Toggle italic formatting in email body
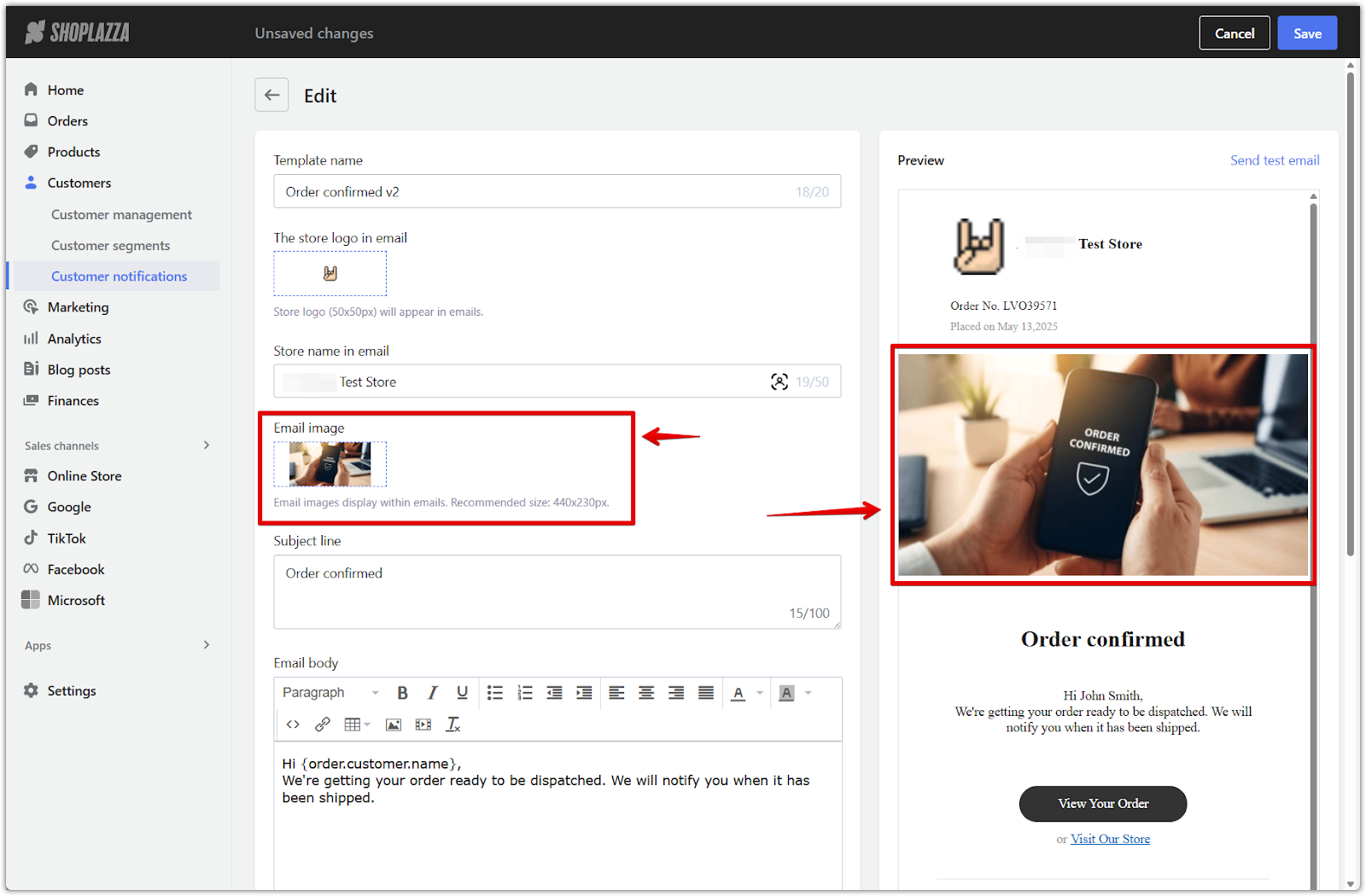Image resolution: width=1366 pixels, height=896 pixels. (432, 693)
